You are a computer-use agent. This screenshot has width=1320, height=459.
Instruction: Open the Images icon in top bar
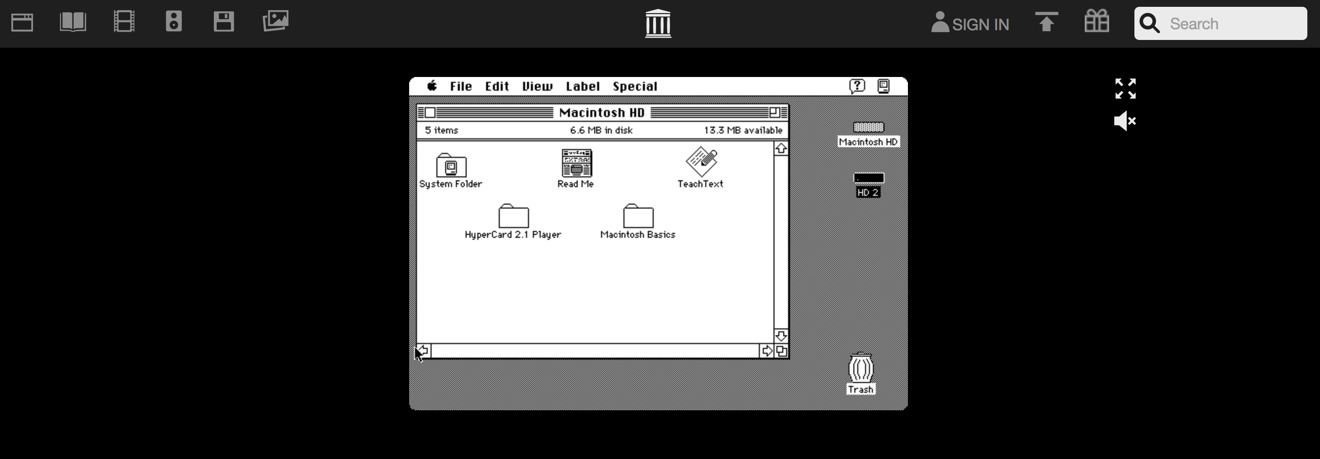click(276, 21)
